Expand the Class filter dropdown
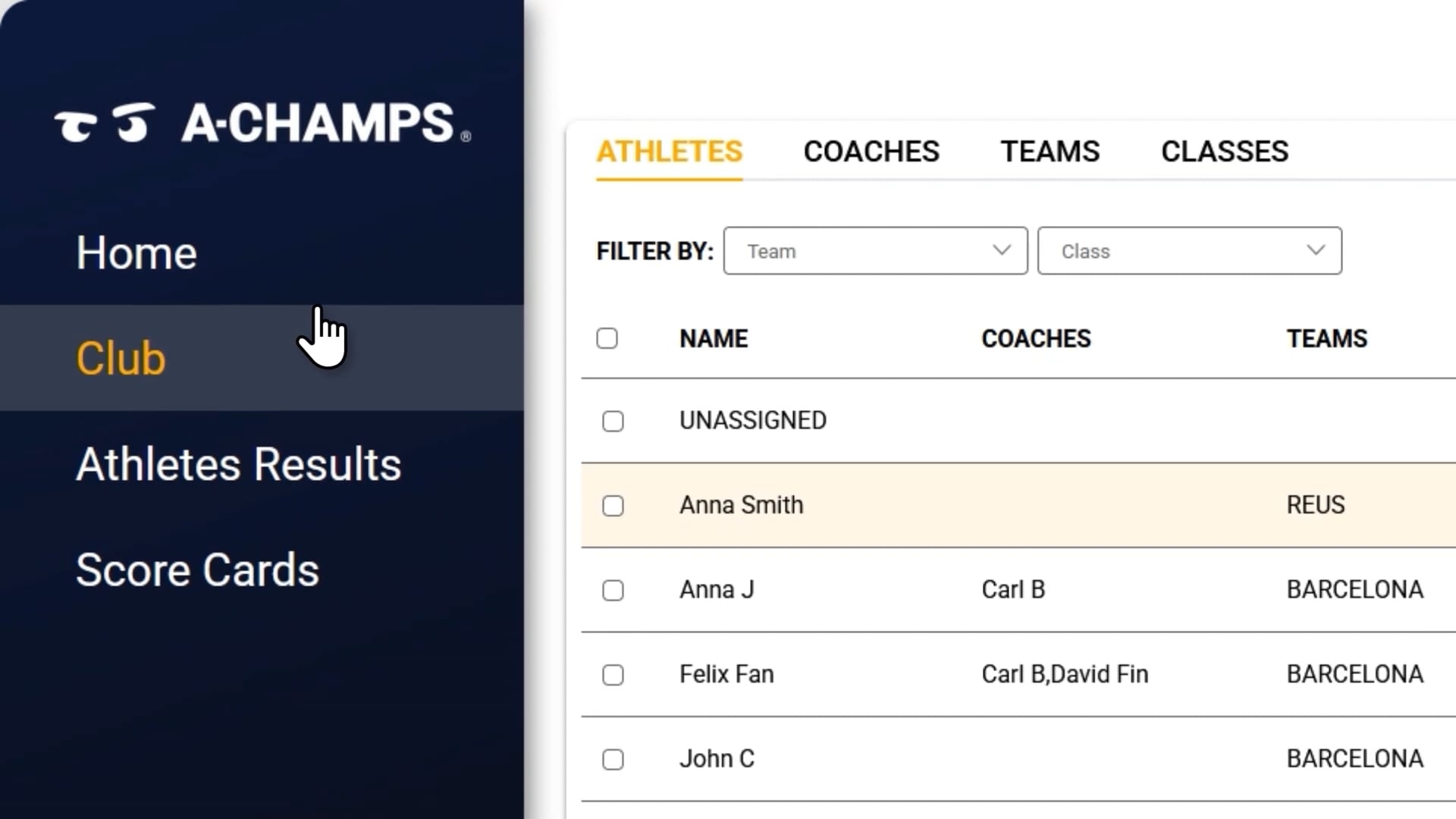The height and width of the screenshot is (819, 1456). coord(1189,251)
